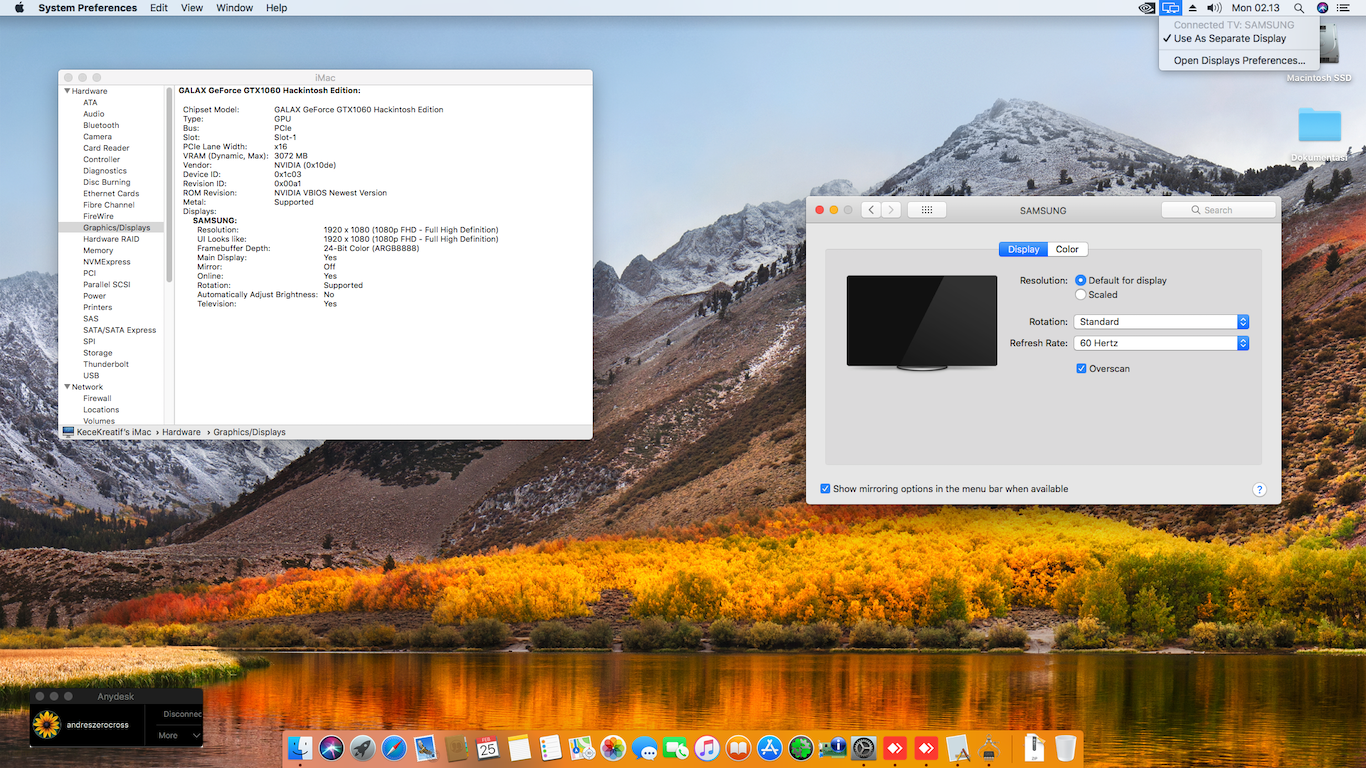
Task: Open the Edit menu
Action: tap(159, 8)
